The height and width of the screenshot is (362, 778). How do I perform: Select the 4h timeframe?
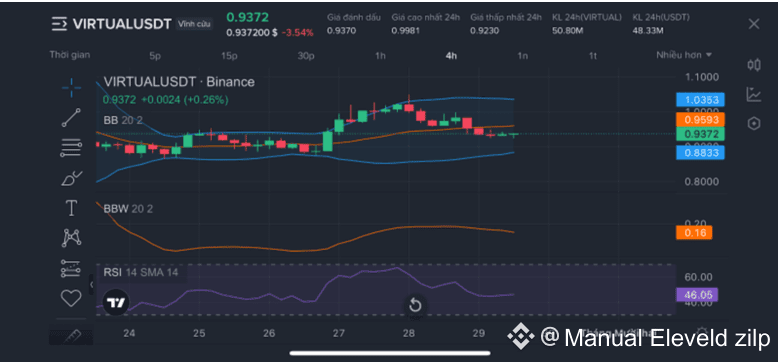[x=451, y=56]
